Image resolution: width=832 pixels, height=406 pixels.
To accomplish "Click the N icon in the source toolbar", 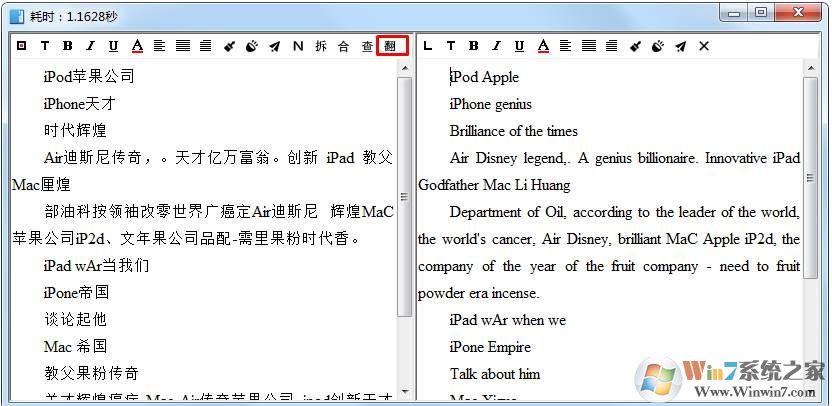I will pos(298,46).
